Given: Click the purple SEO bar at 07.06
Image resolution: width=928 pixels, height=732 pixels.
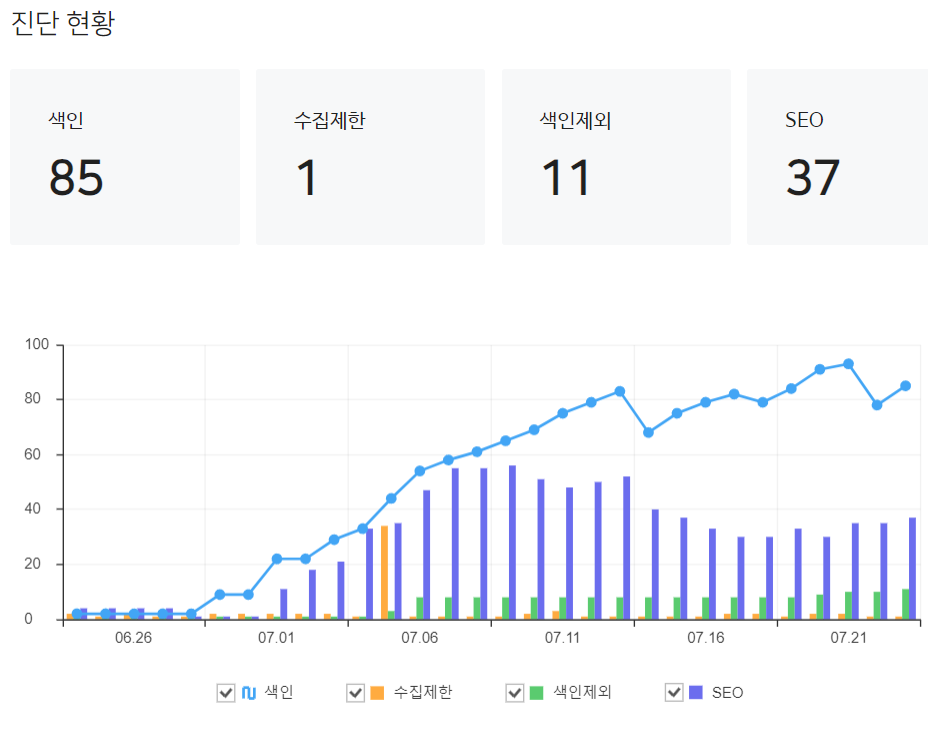Looking at the screenshot, I should (x=428, y=550).
